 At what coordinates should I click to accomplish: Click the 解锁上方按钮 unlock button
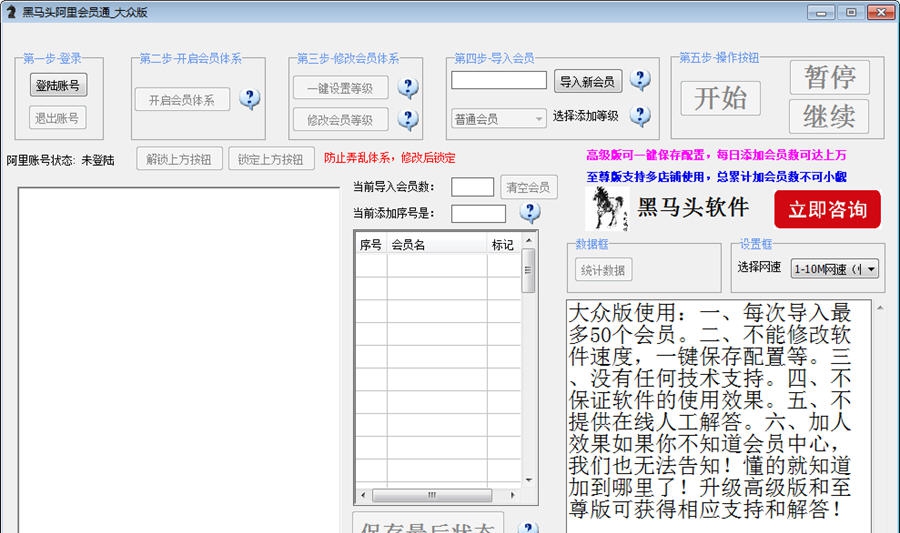tap(179, 159)
